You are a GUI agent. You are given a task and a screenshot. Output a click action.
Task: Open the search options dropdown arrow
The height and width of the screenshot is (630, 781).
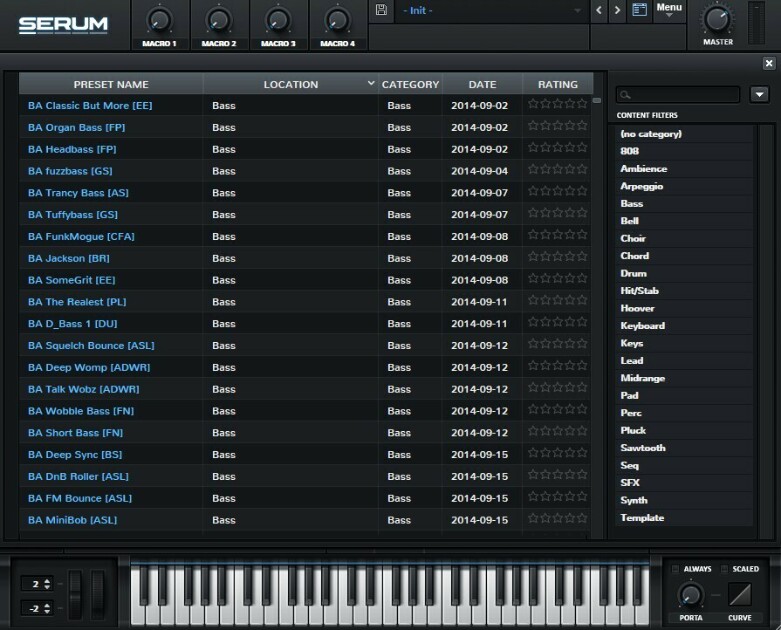coord(759,94)
